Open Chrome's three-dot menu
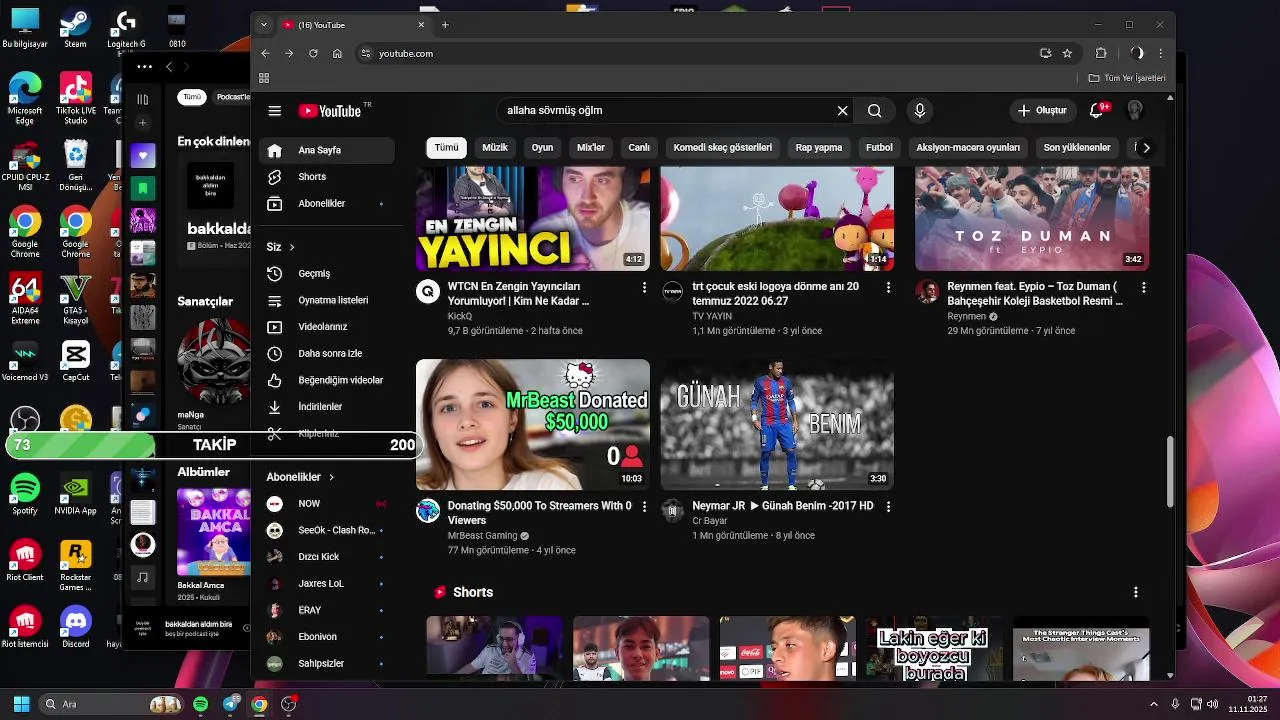 pos(1161,53)
